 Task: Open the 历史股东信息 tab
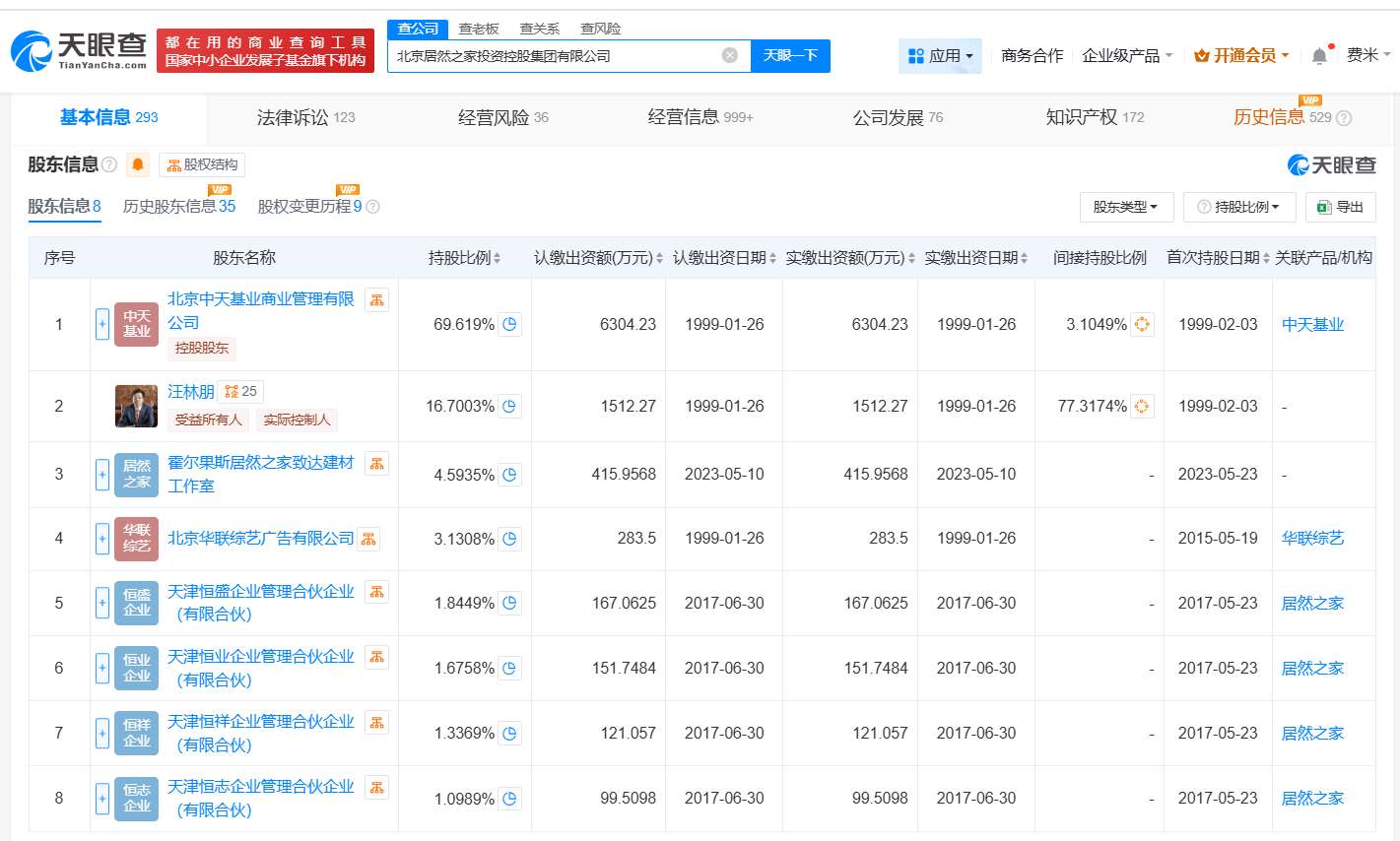pos(173,207)
